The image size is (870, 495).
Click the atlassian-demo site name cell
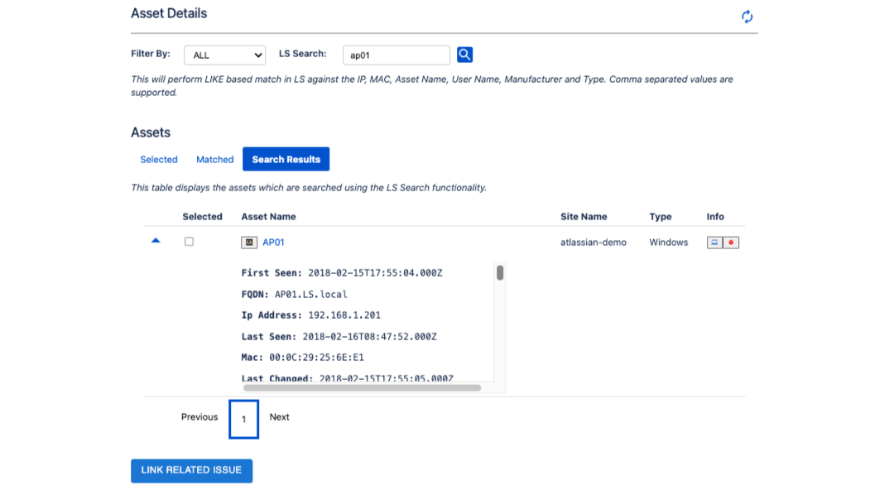[x=593, y=243]
